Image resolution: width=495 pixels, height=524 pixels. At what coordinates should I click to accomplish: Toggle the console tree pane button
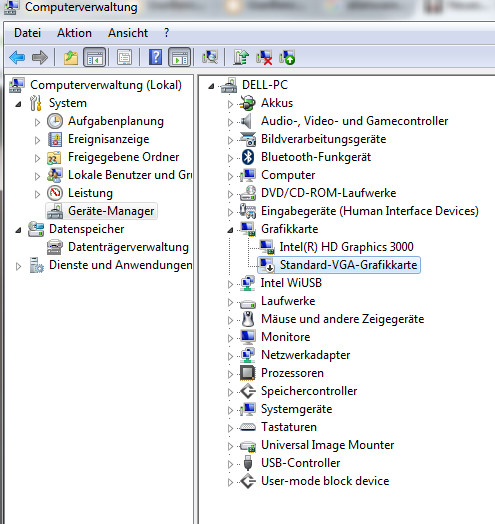(95, 57)
